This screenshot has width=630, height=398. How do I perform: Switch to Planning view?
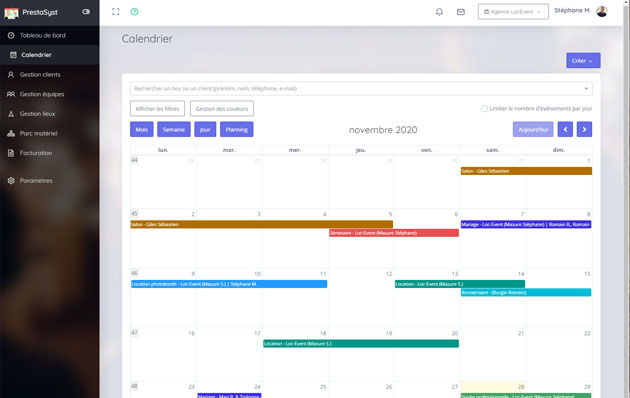(237, 129)
